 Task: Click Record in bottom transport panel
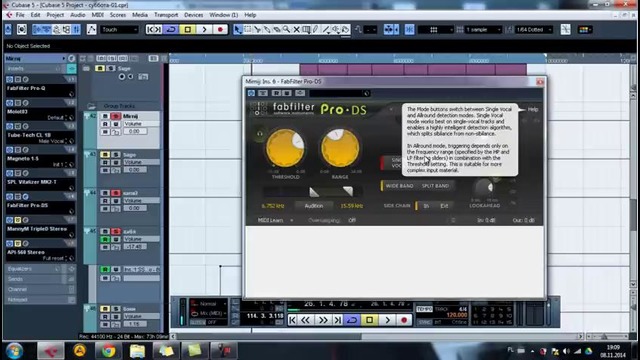[404, 320]
